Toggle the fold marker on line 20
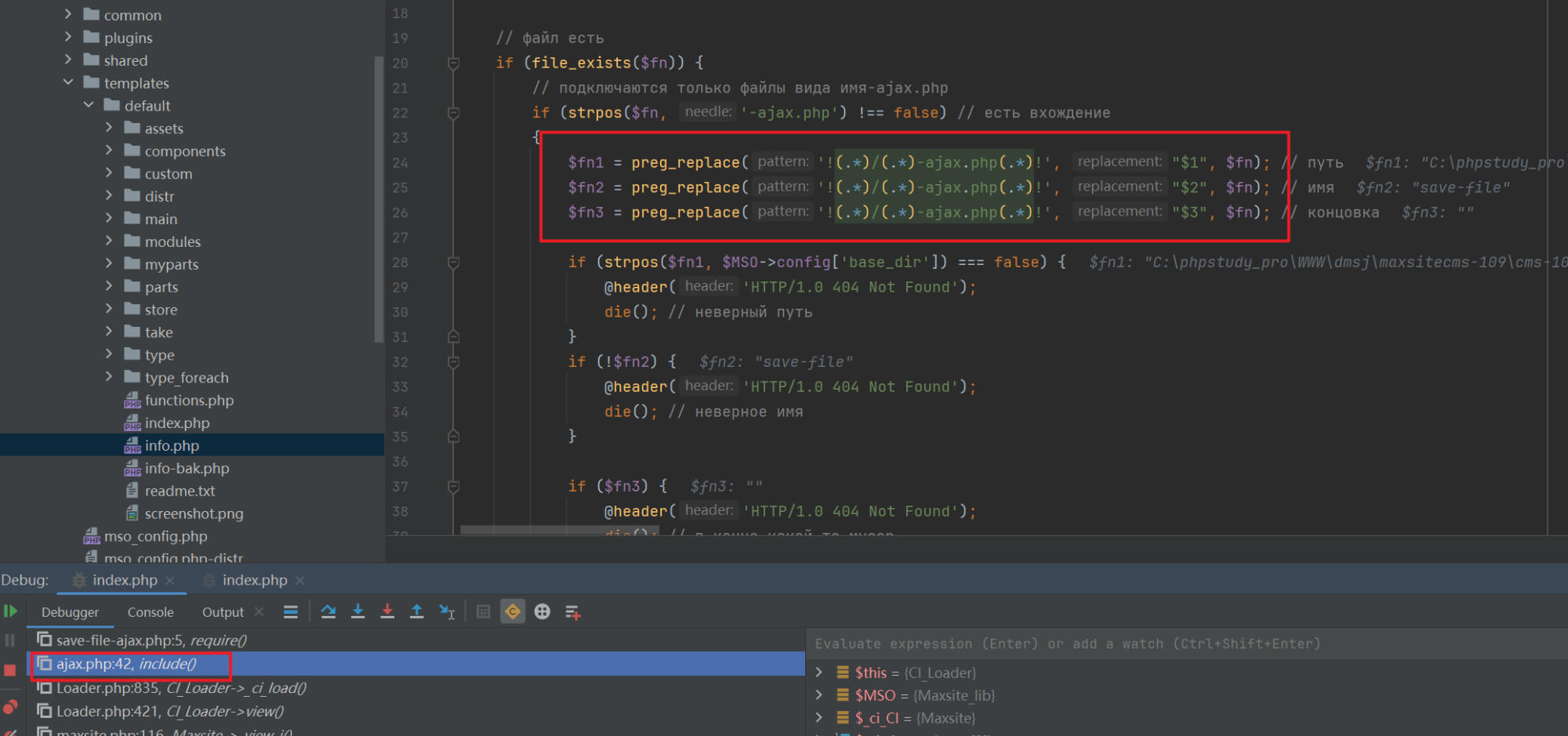 point(453,63)
